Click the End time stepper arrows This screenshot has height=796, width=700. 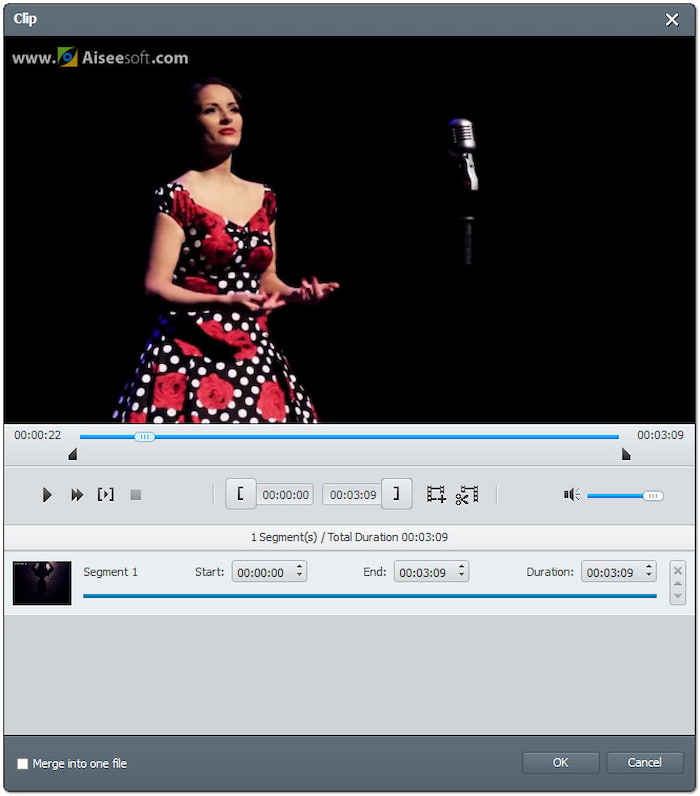point(461,572)
